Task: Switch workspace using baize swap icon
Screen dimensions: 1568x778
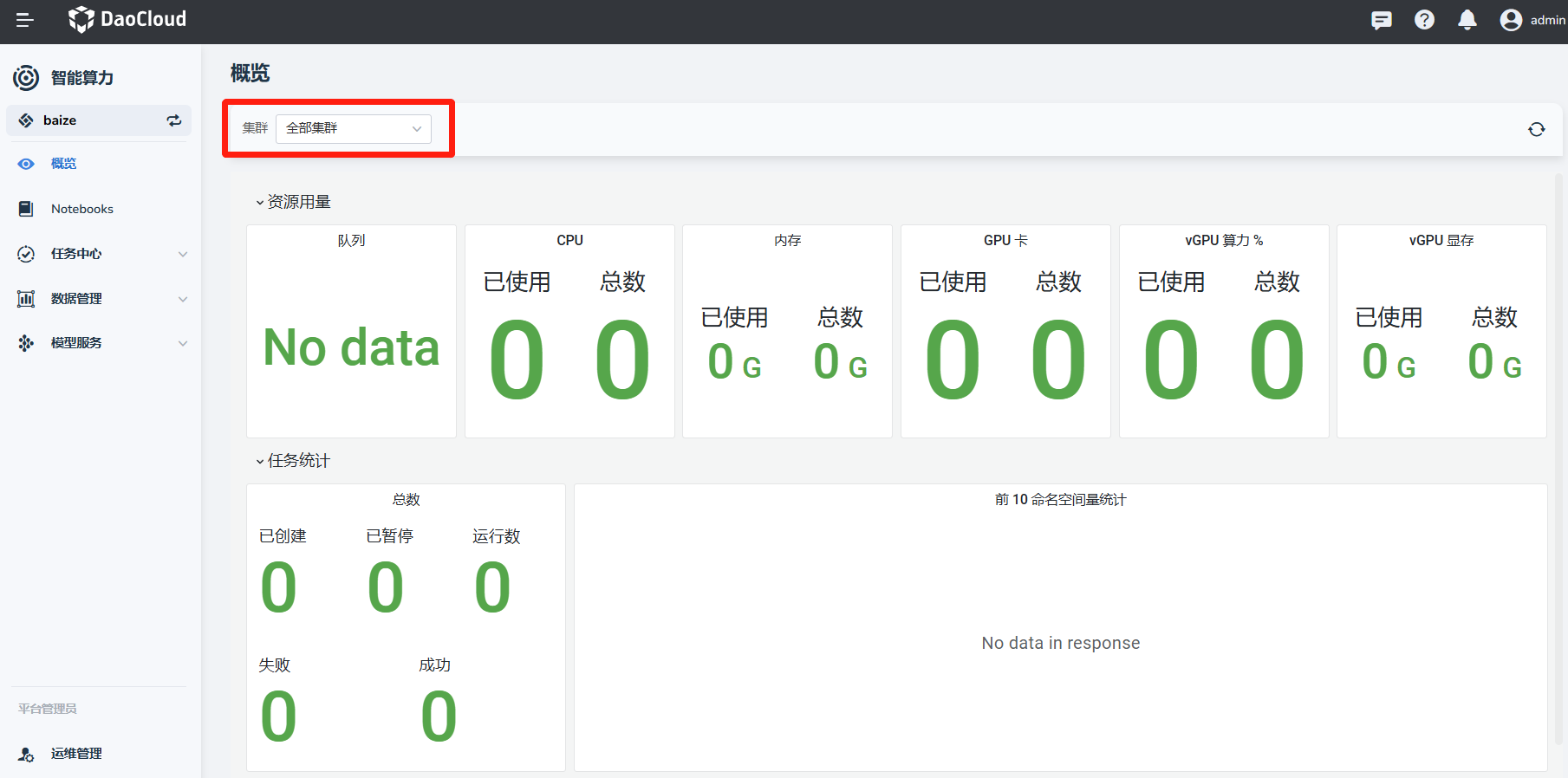Action: [x=174, y=120]
